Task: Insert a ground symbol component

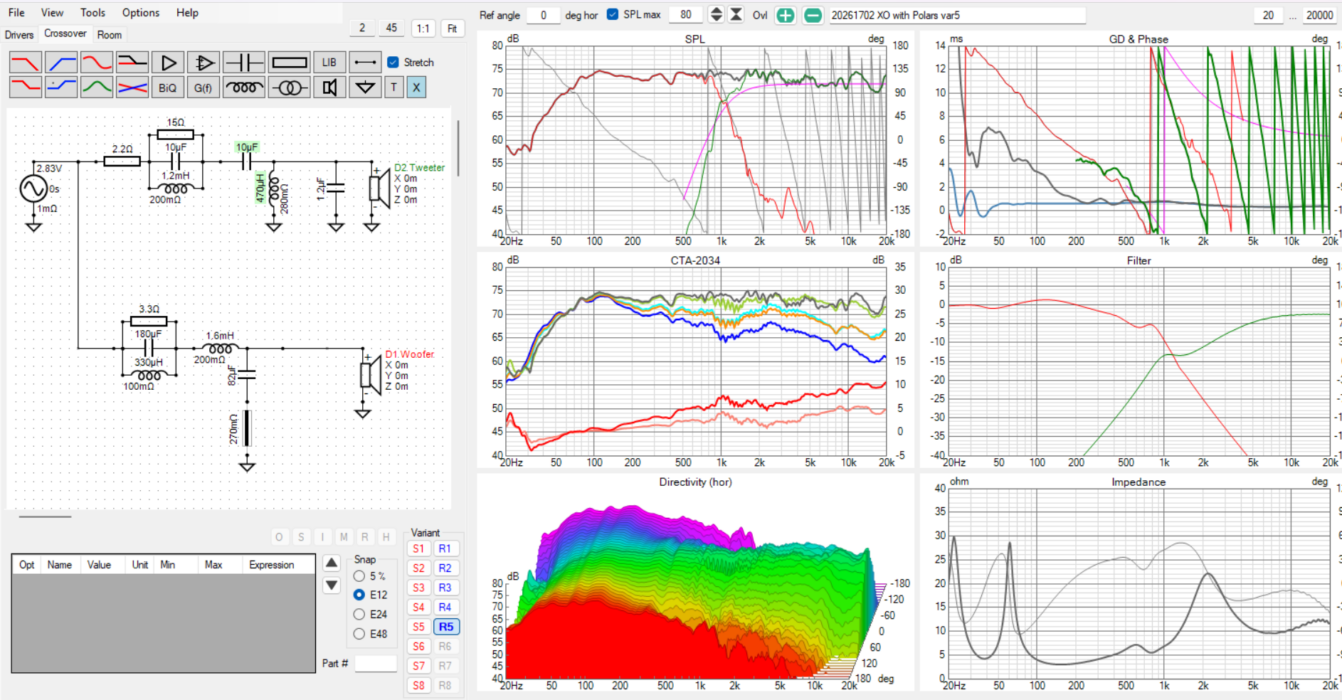Action: coord(365,88)
